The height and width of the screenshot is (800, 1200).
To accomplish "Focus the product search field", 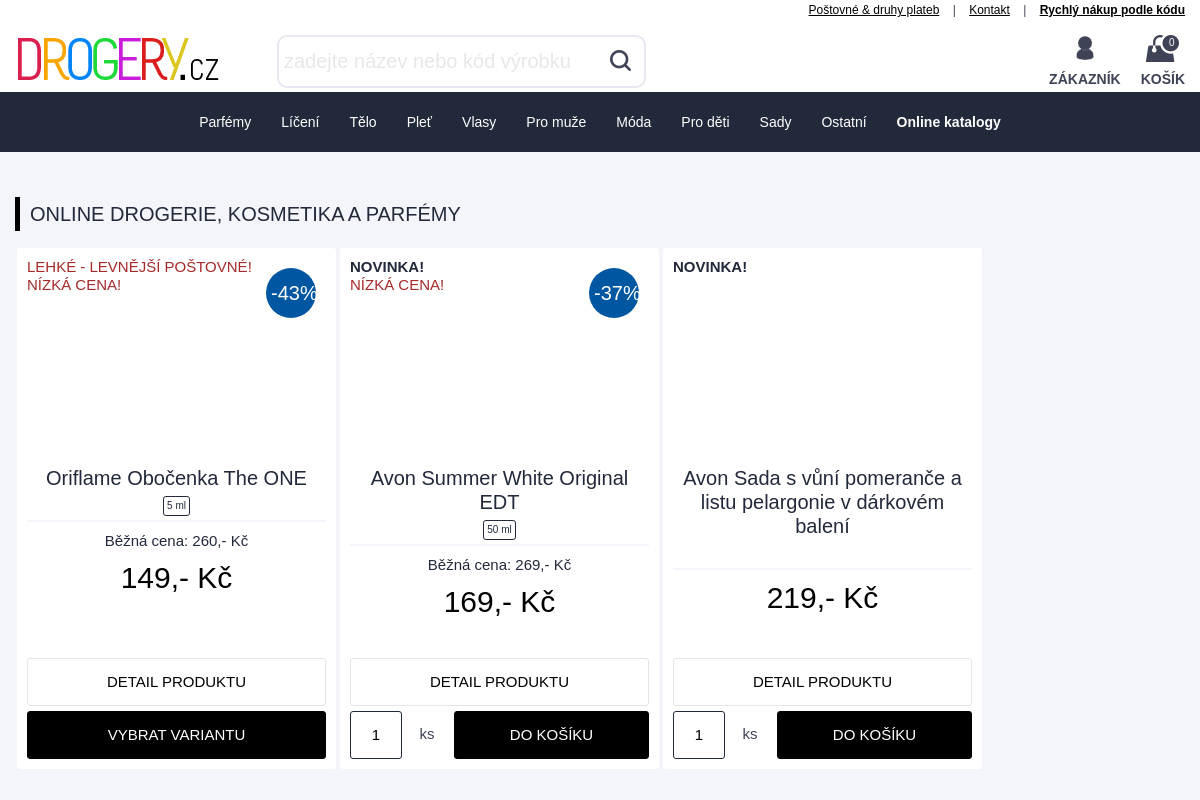I will [x=440, y=61].
